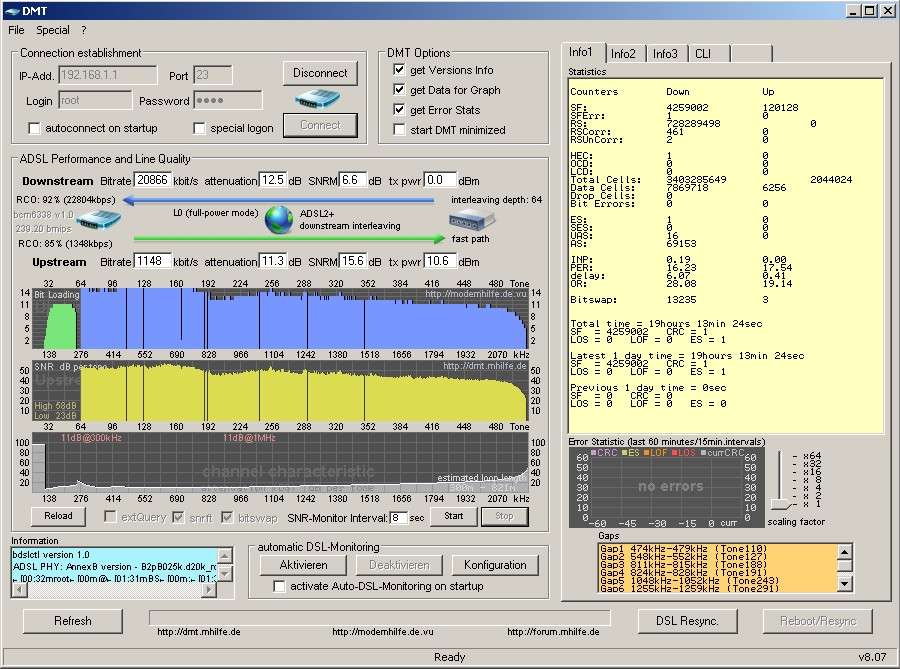Open Konfiguration for DSL monitoring
Image resolution: width=900 pixels, height=669 pixels.
(x=495, y=565)
